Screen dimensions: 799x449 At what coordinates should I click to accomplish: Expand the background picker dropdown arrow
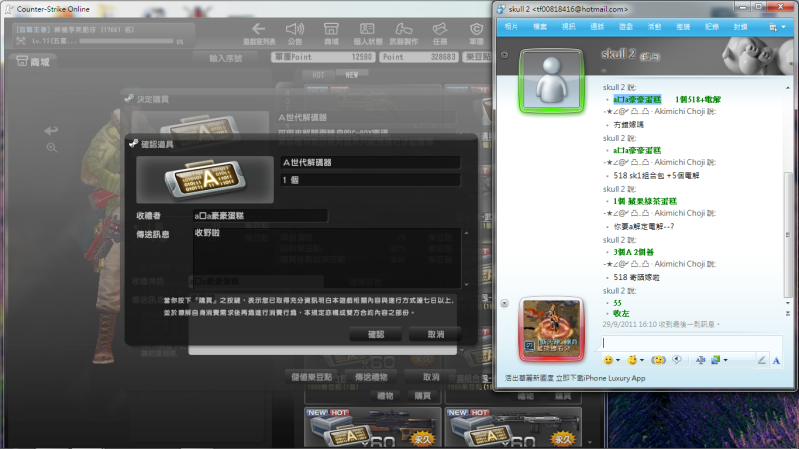coord(725,360)
